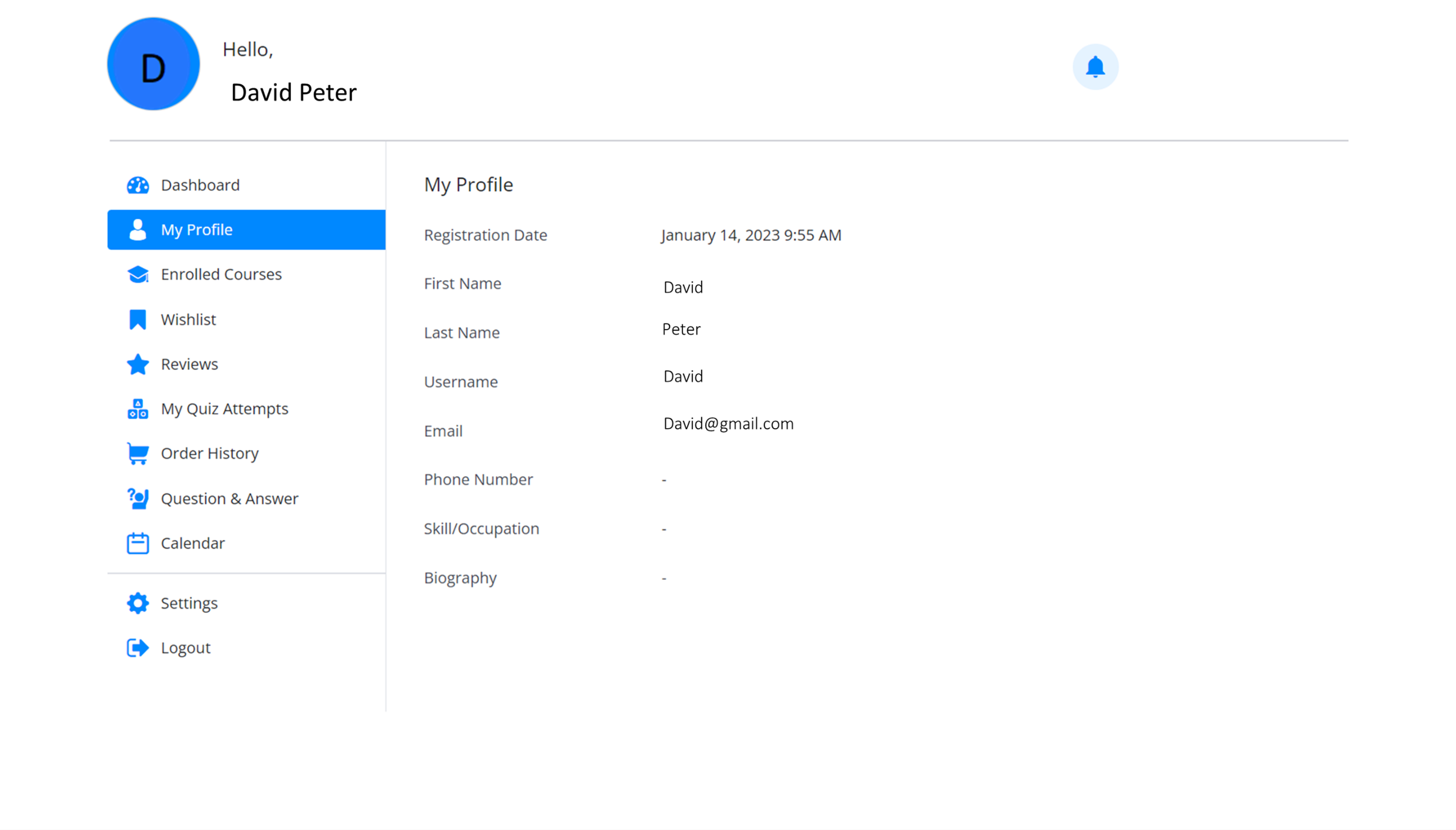The height and width of the screenshot is (830, 1456).
Task: Click the Settings gear icon
Action: click(138, 603)
